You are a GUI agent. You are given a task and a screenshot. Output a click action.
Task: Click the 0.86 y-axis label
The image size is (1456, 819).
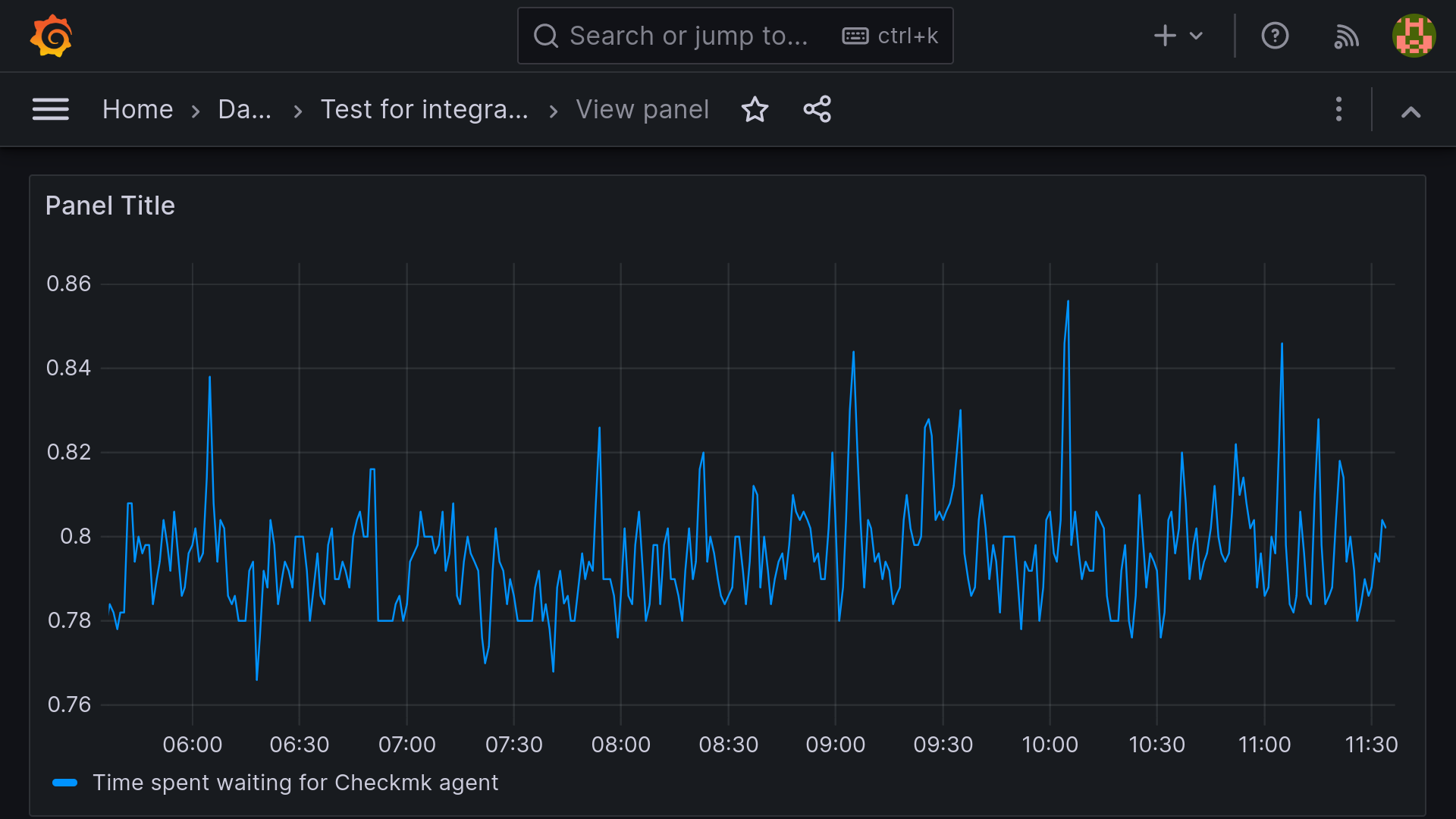click(x=68, y=284)
